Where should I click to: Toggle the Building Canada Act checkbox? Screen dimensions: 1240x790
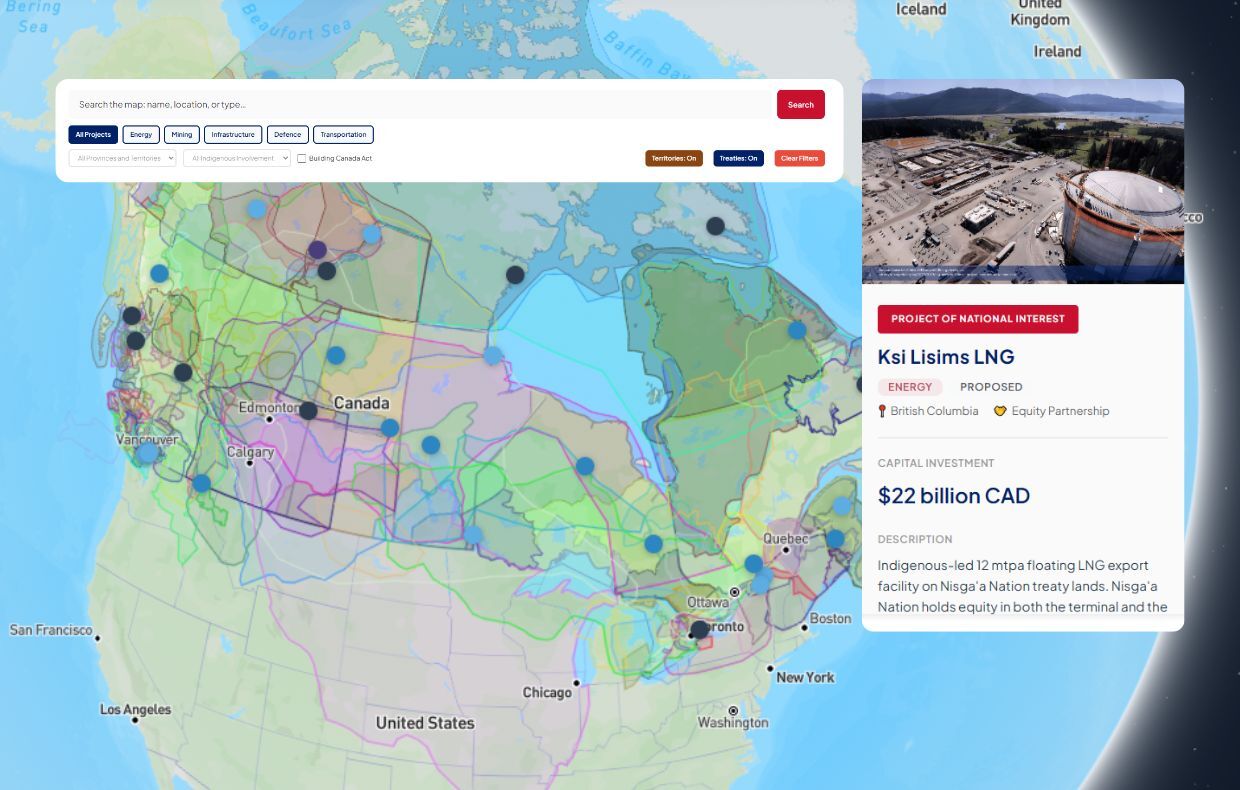click(x=302, y=158)
